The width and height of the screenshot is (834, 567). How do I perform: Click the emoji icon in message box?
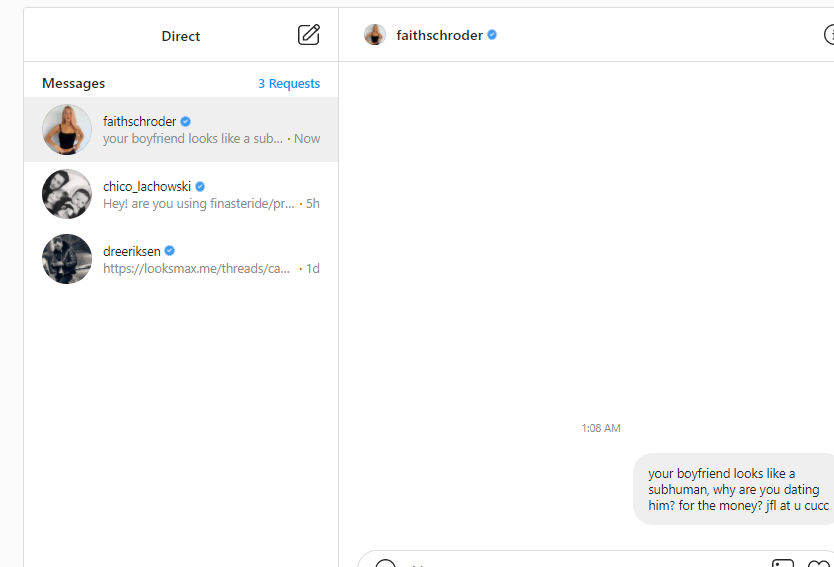(385, 564)
